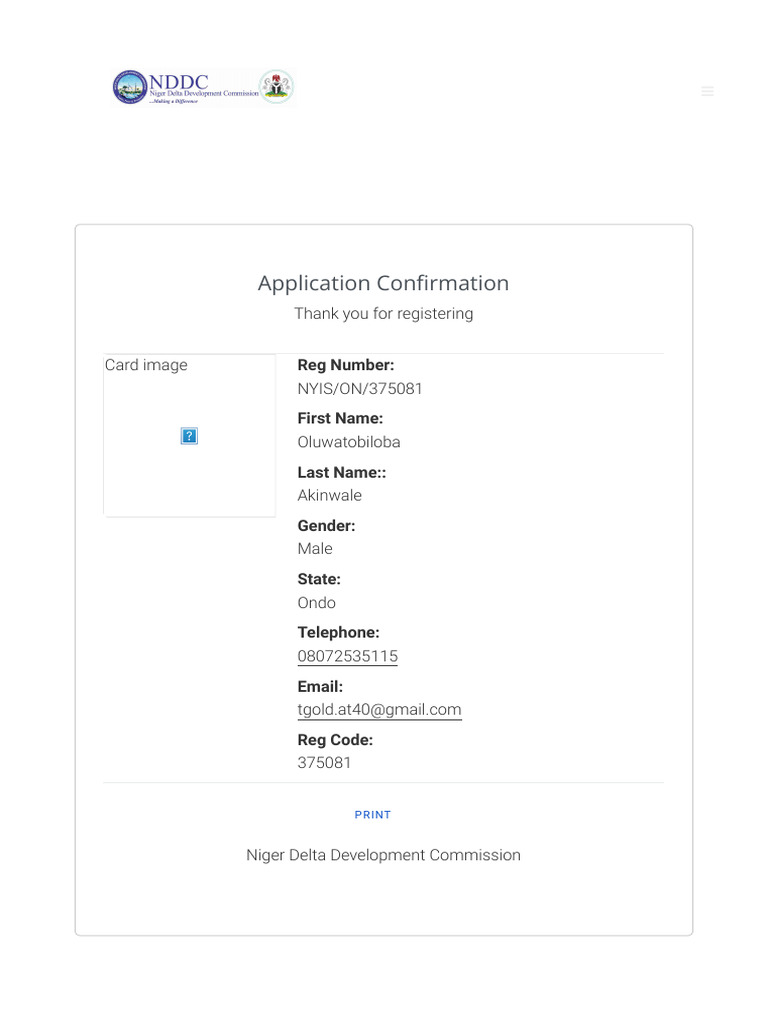
Task: Click the Nigerian coat of arms emblem
Action: (276, 87)
